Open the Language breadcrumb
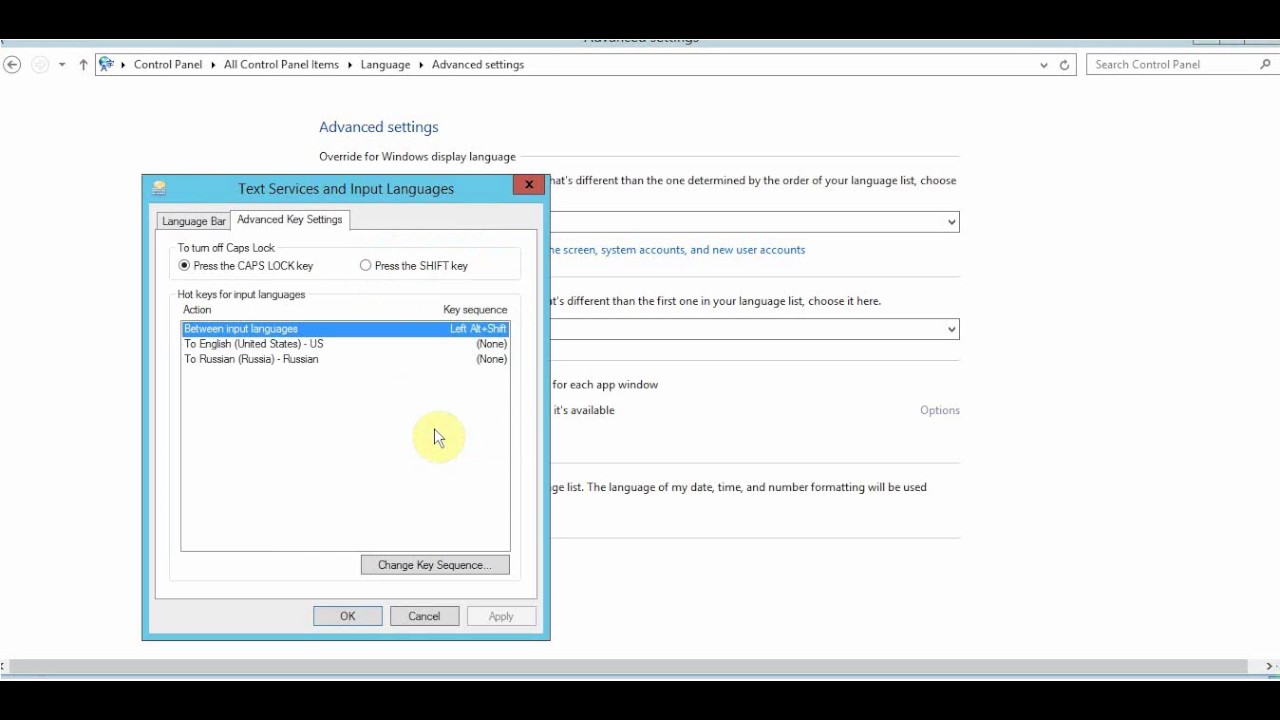 (x=385, y=64)
